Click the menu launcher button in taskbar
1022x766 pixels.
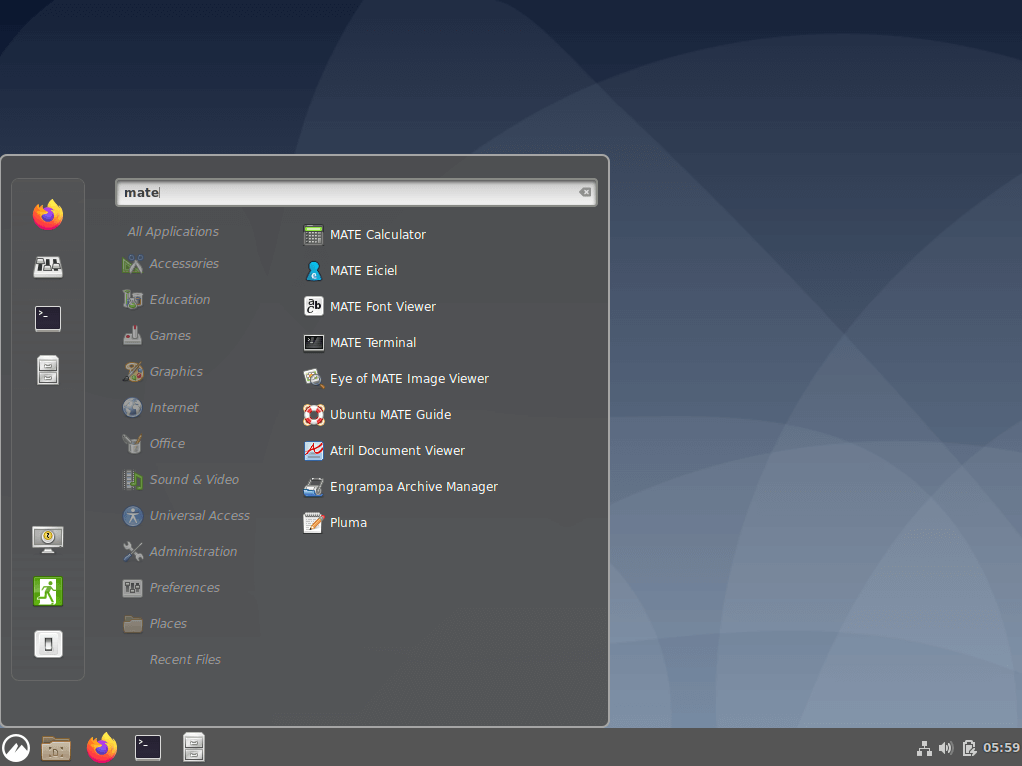[16, 747]
